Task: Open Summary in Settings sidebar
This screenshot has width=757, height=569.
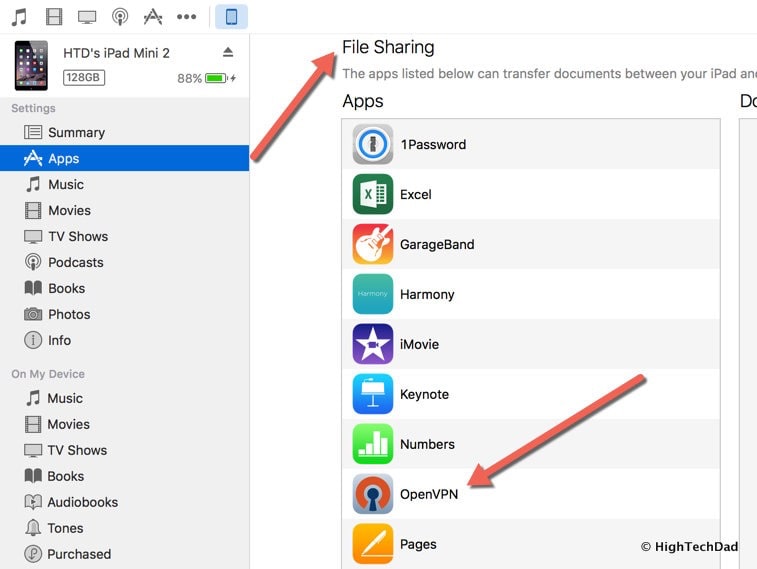Action: 125,132
